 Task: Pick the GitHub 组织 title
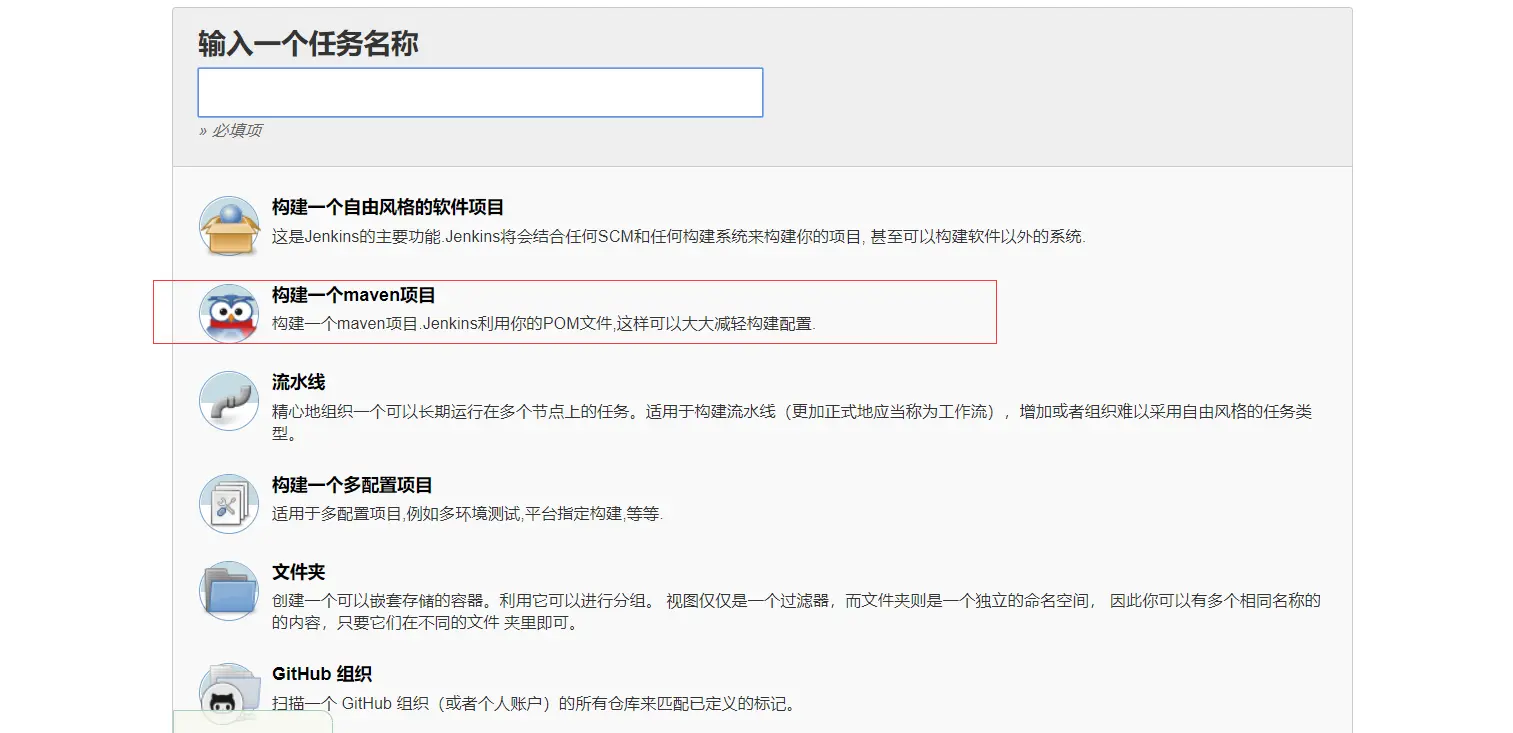pos(322,674)
